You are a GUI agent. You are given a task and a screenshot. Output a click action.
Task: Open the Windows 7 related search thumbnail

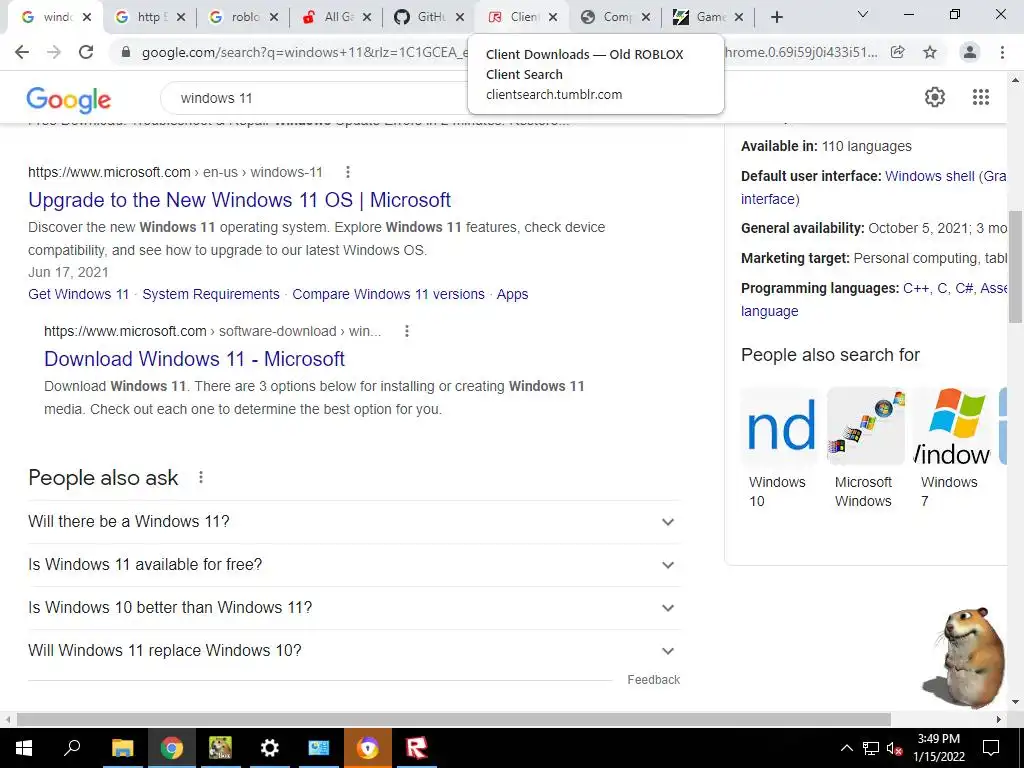pos(952,448)
